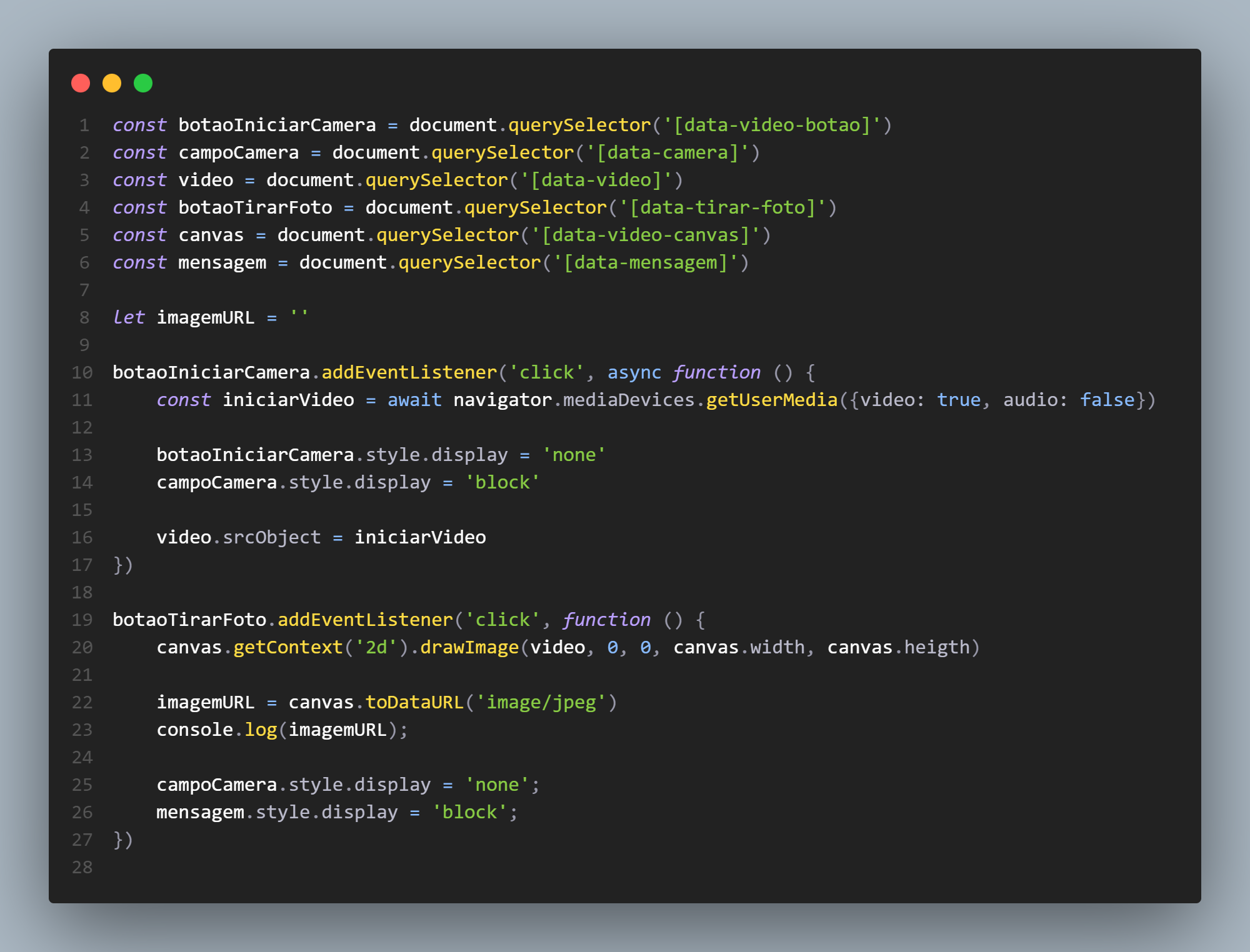Click the misspelled heigth property
This screenshot has height=952, width=1250.
point(937,647)
